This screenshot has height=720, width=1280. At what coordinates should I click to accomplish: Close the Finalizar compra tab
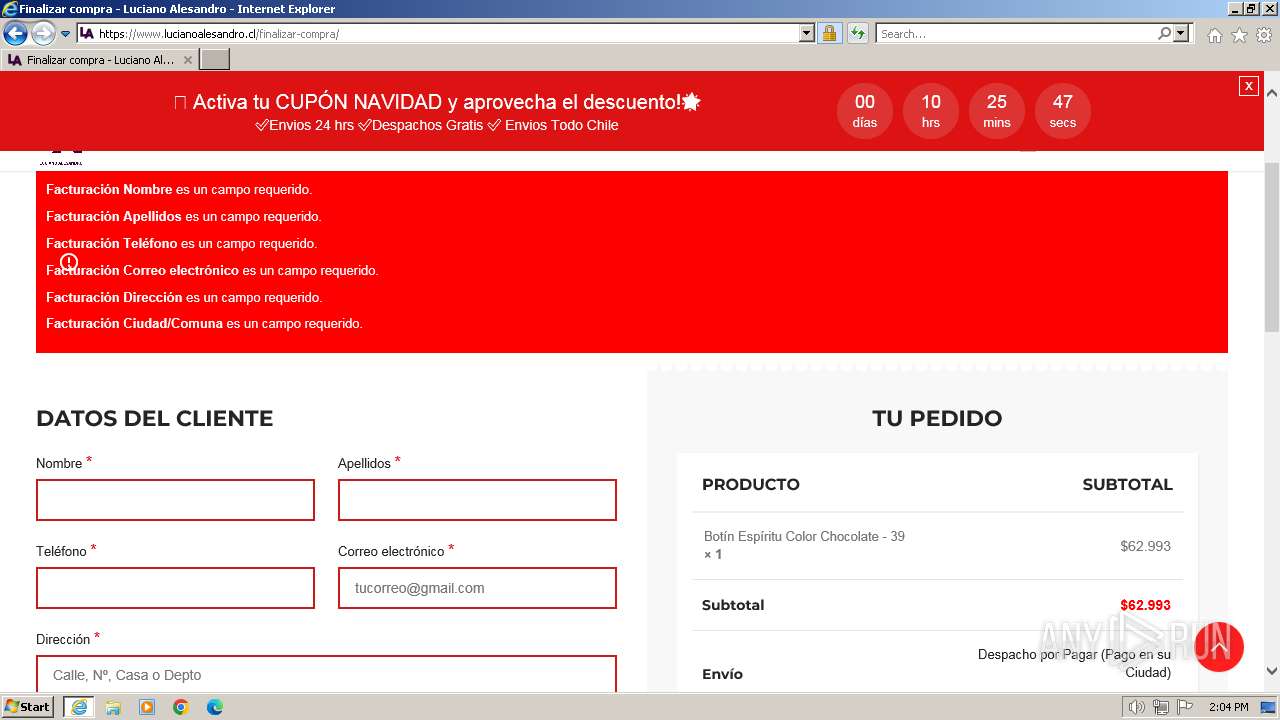tap(188, 60)
